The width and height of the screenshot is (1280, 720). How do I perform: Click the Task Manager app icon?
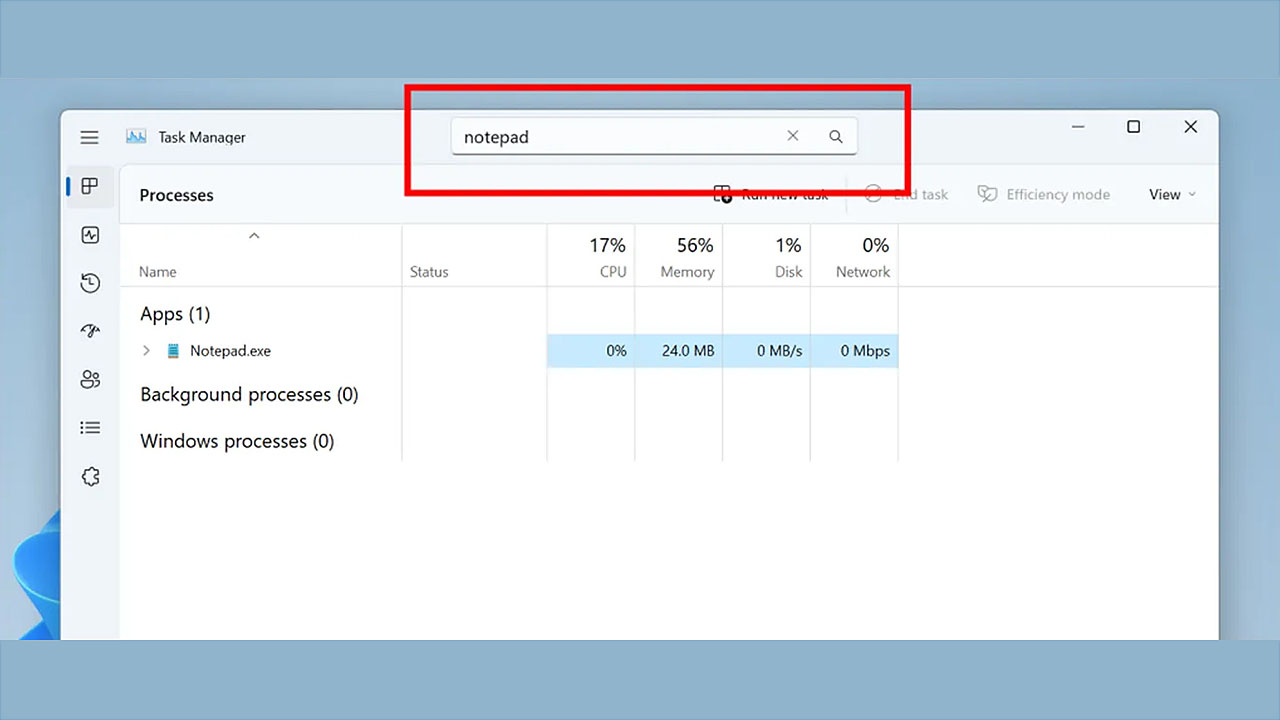(136, 137)
